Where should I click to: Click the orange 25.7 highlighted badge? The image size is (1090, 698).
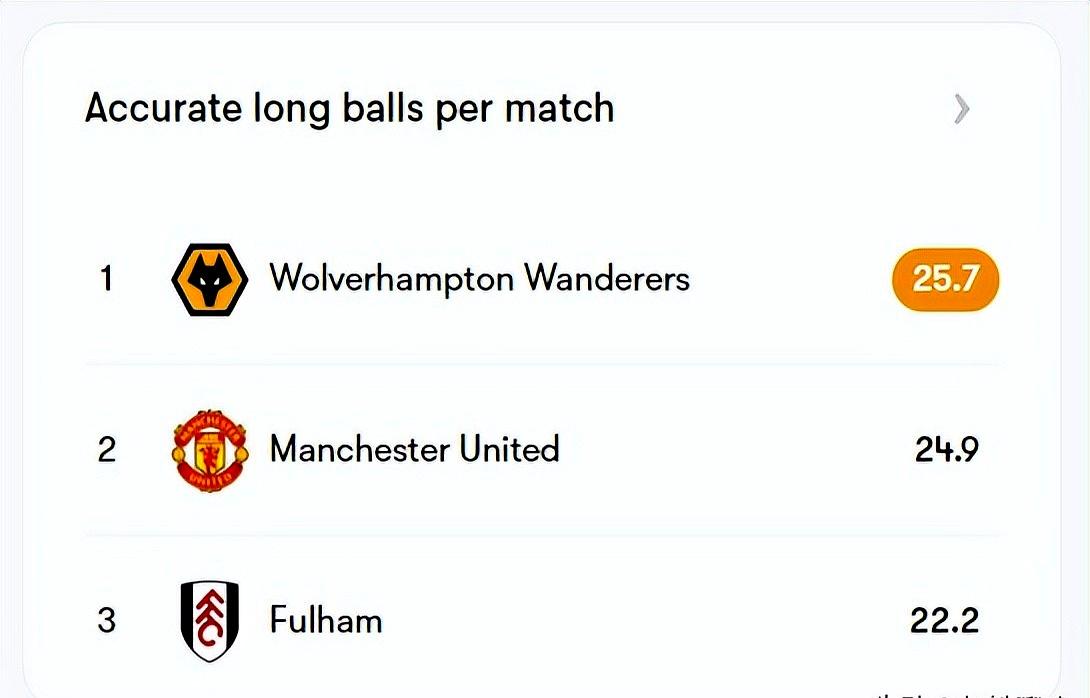tap(945, 279)
